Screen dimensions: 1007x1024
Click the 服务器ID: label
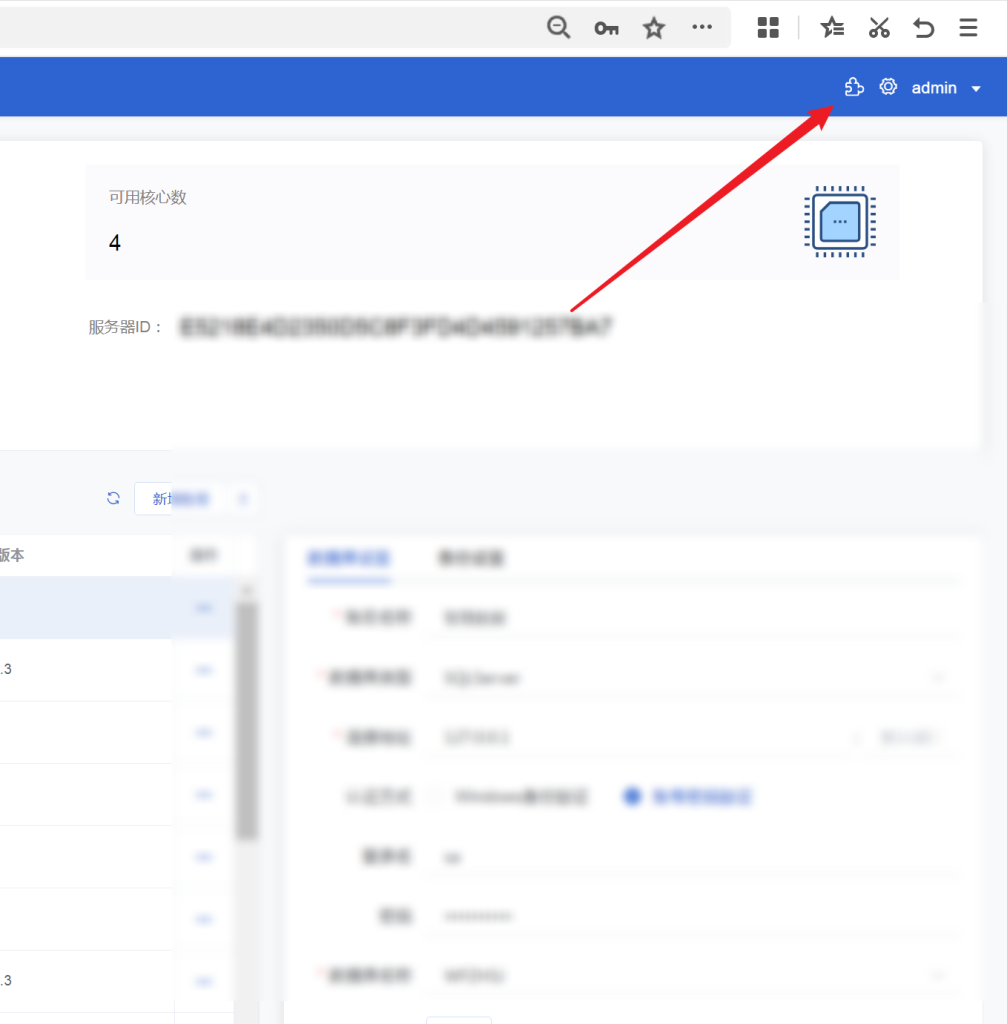(125, 327)
